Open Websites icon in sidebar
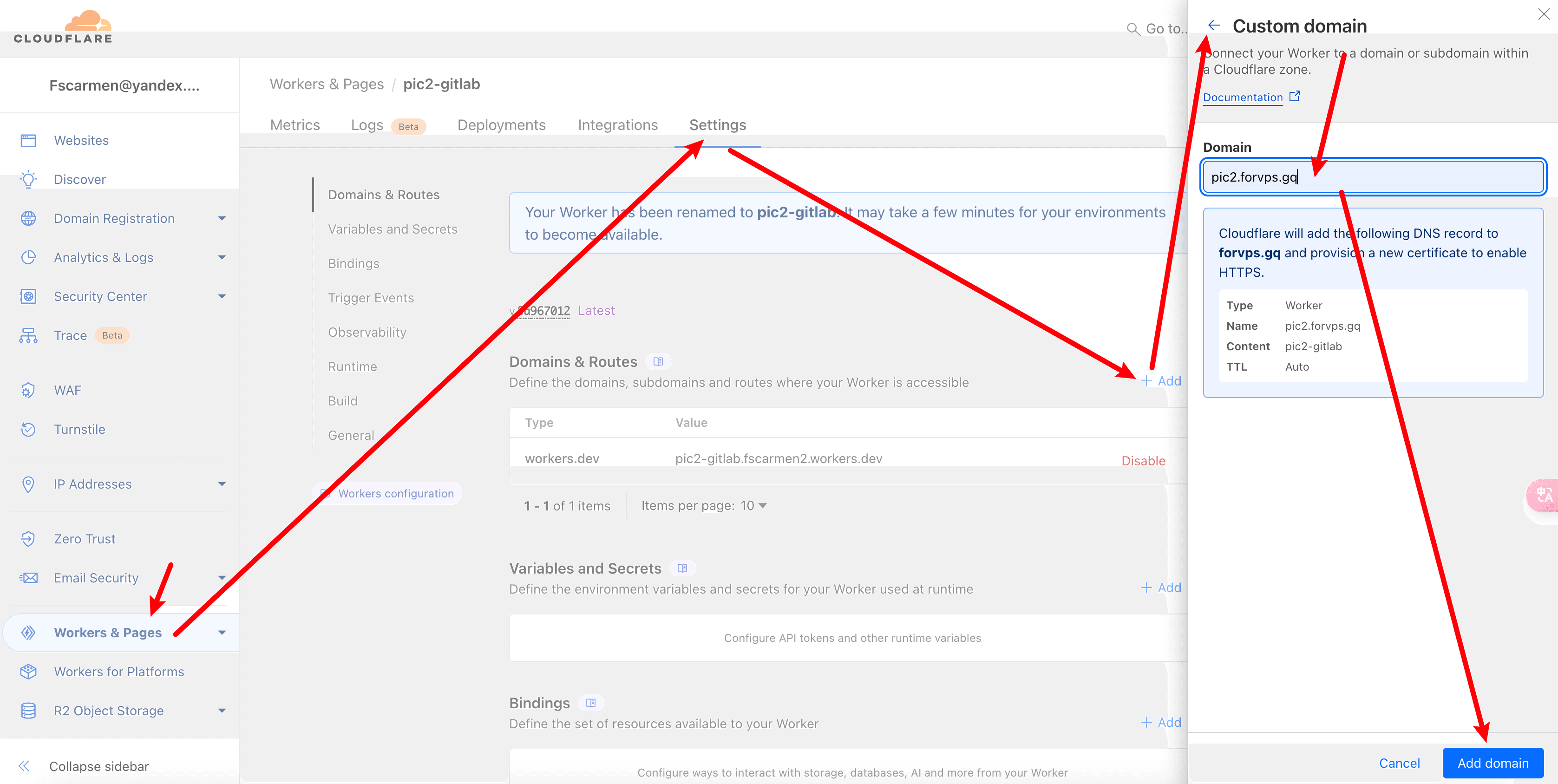The image size is (1558, 784). 28,140
